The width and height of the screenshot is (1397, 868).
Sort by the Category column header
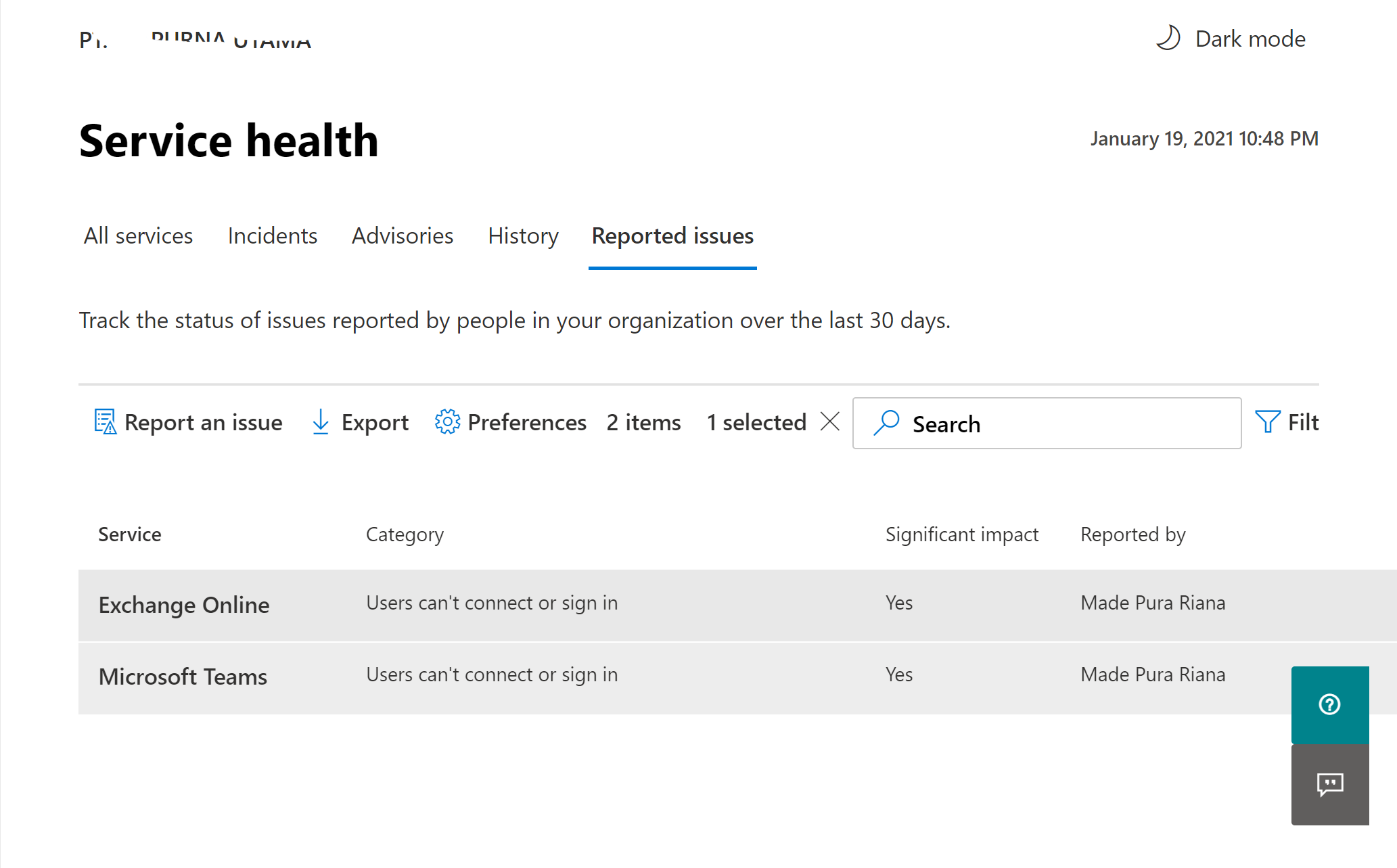405,534
